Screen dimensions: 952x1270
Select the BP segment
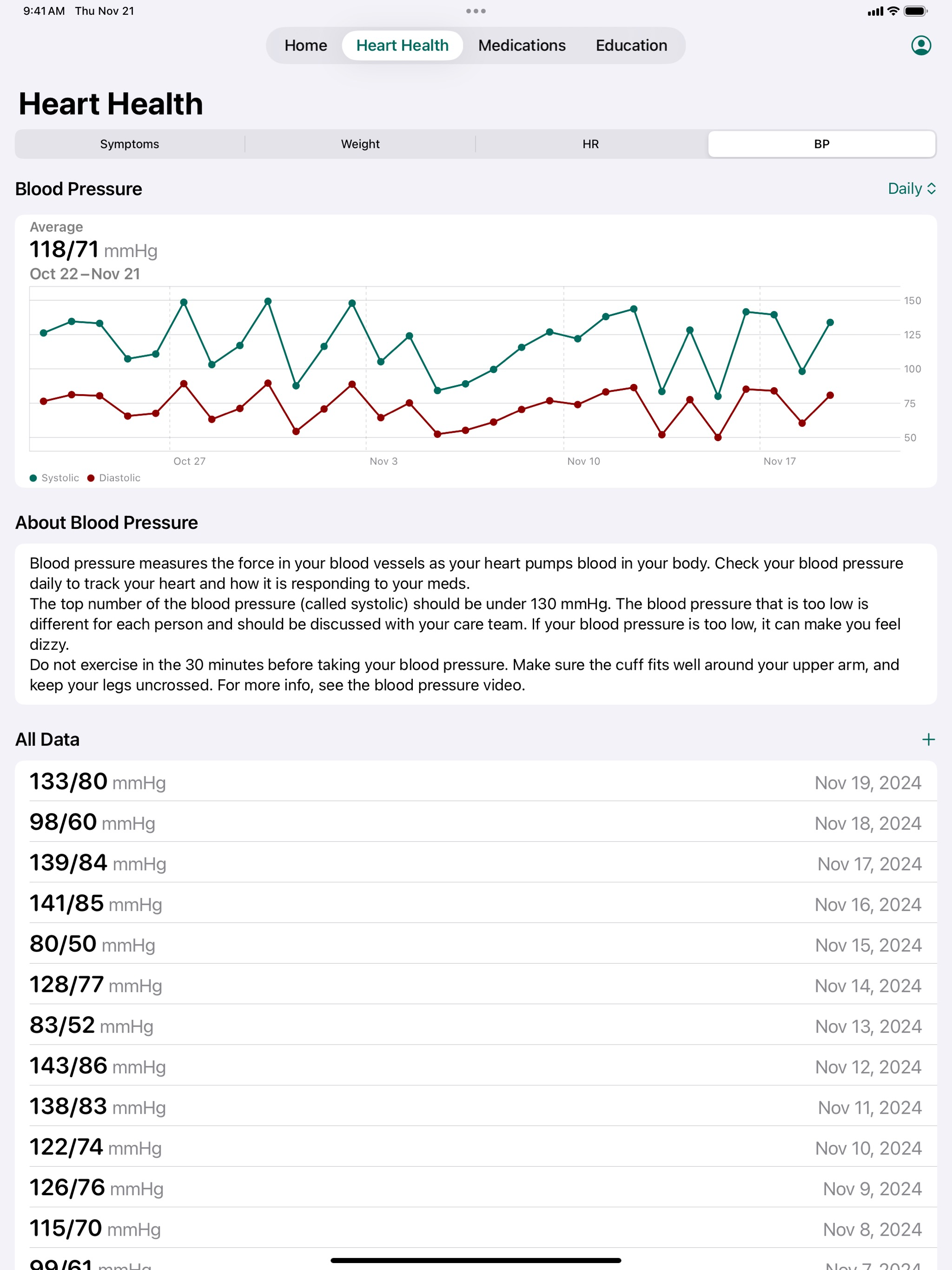(x=822, y=144)
